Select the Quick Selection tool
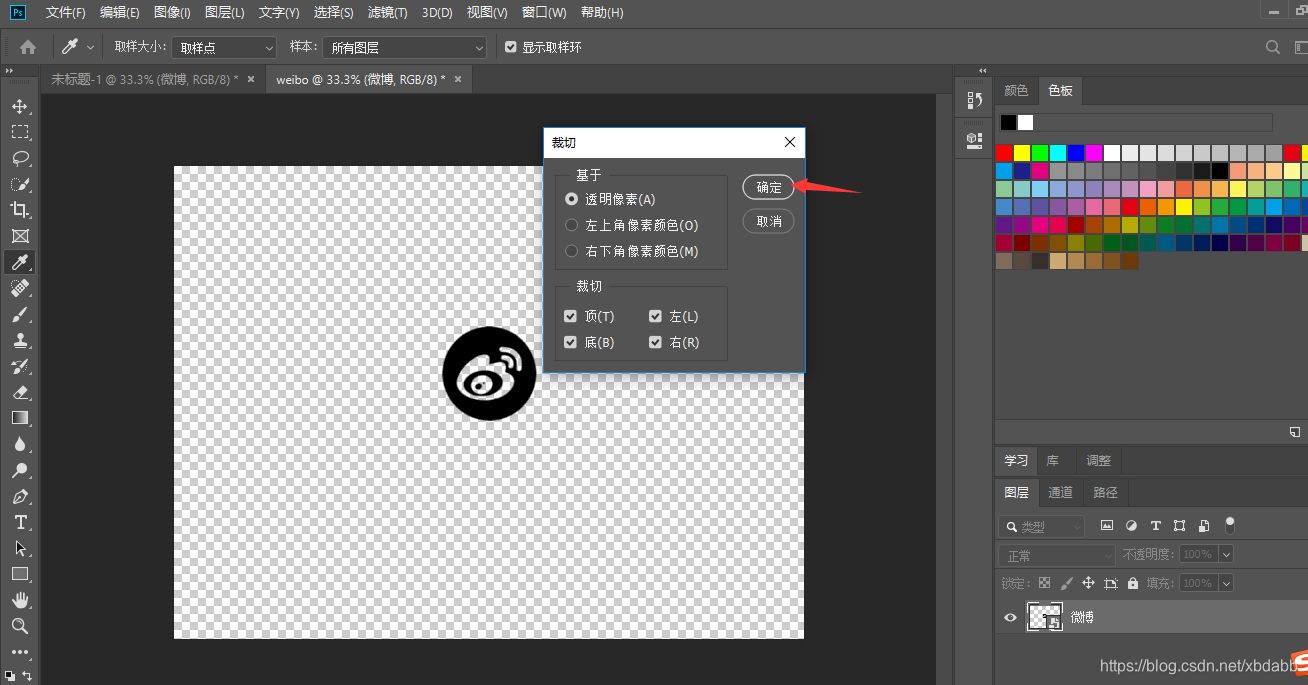The width and height of the screenshot is (1308, 685). click(x=20, y=184)
